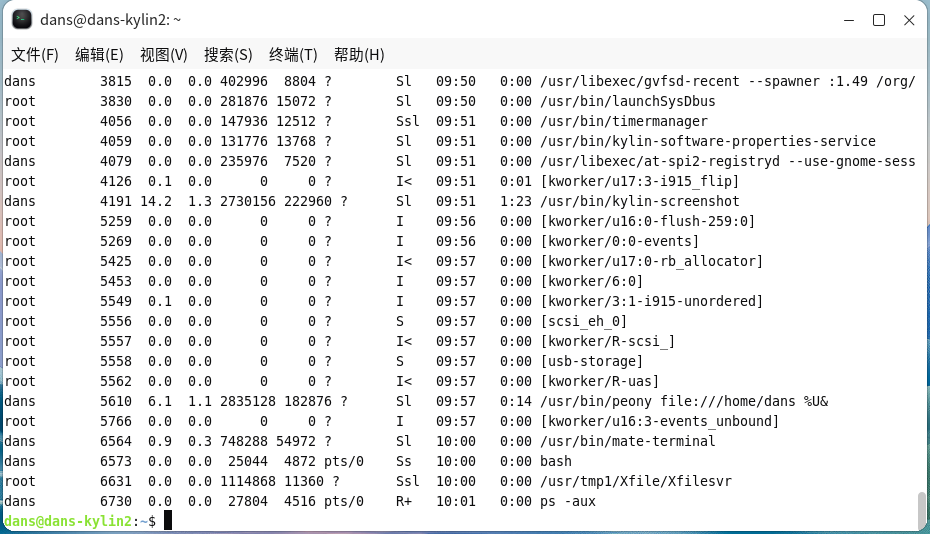Open the 编辑(E) menu
Image resolution: width=930 pixels, height=534 pixels.
click(99, 55)
